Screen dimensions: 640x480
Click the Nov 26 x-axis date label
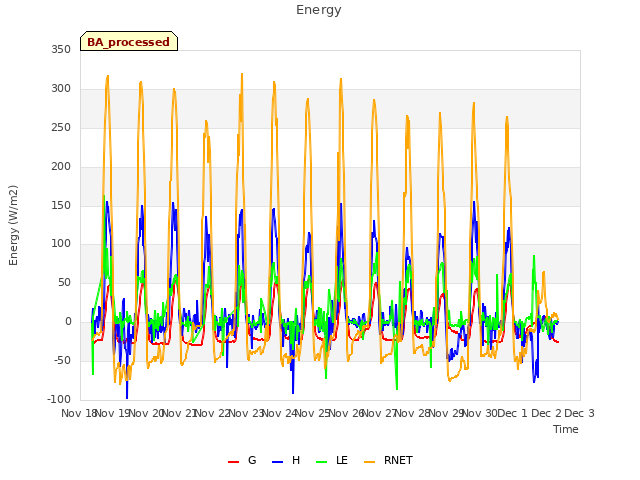point(346,413)
